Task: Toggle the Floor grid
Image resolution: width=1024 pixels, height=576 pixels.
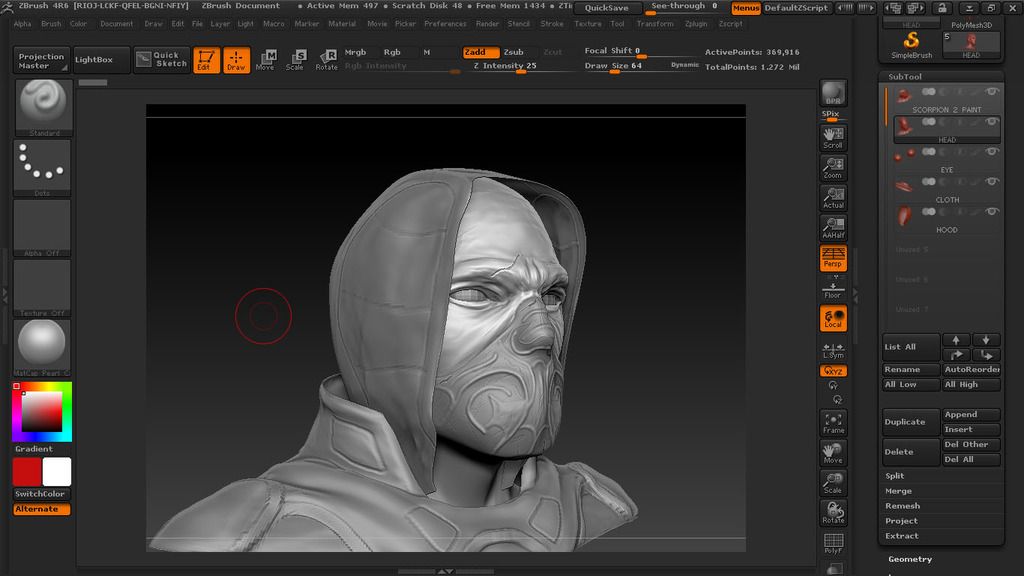Action: click(833, 289)
